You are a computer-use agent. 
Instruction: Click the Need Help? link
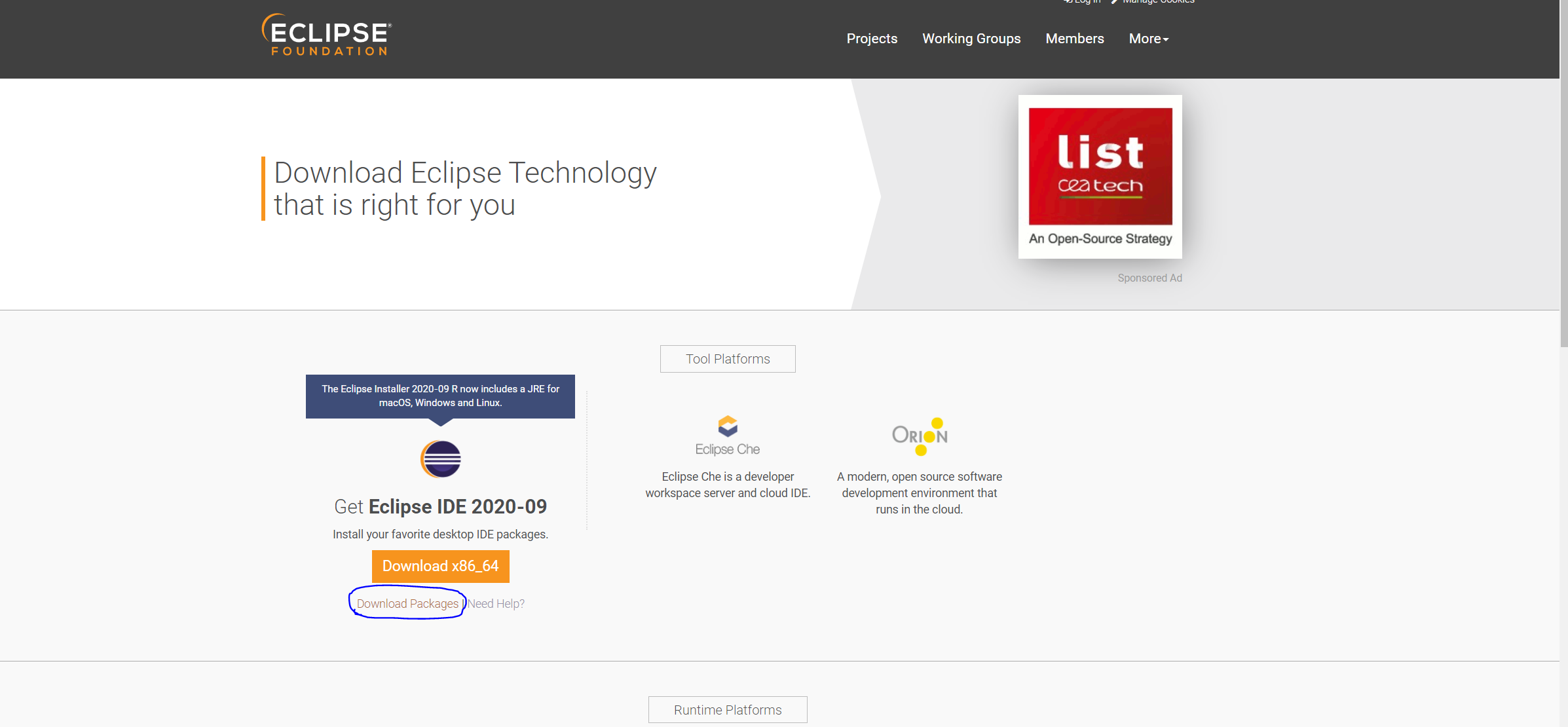[x=496, y=603]
